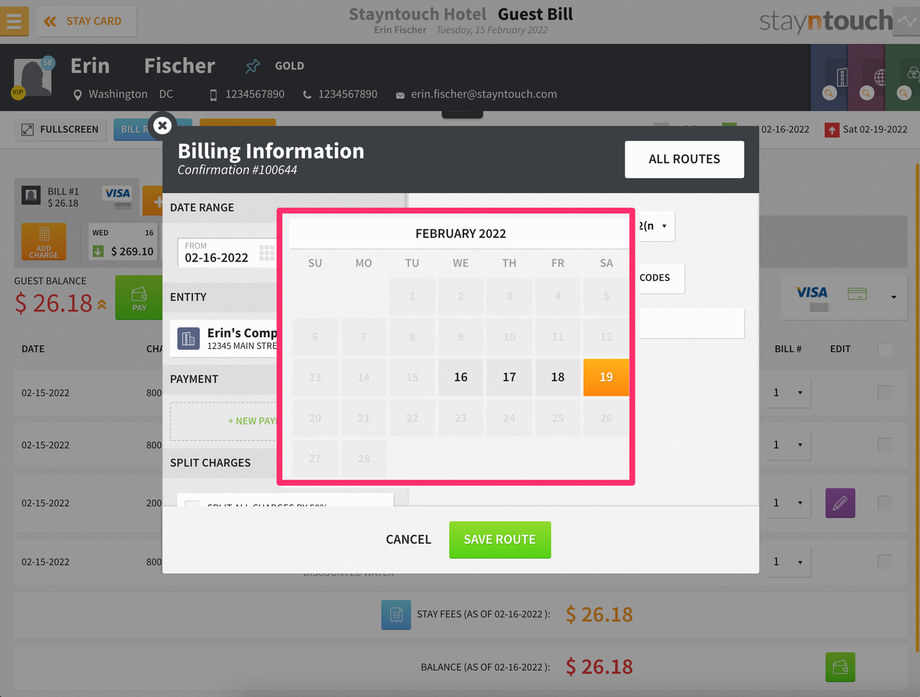Open bill number dropdown in second row
The height and width of the screenshot is (697, 920).
click(789, 445)
